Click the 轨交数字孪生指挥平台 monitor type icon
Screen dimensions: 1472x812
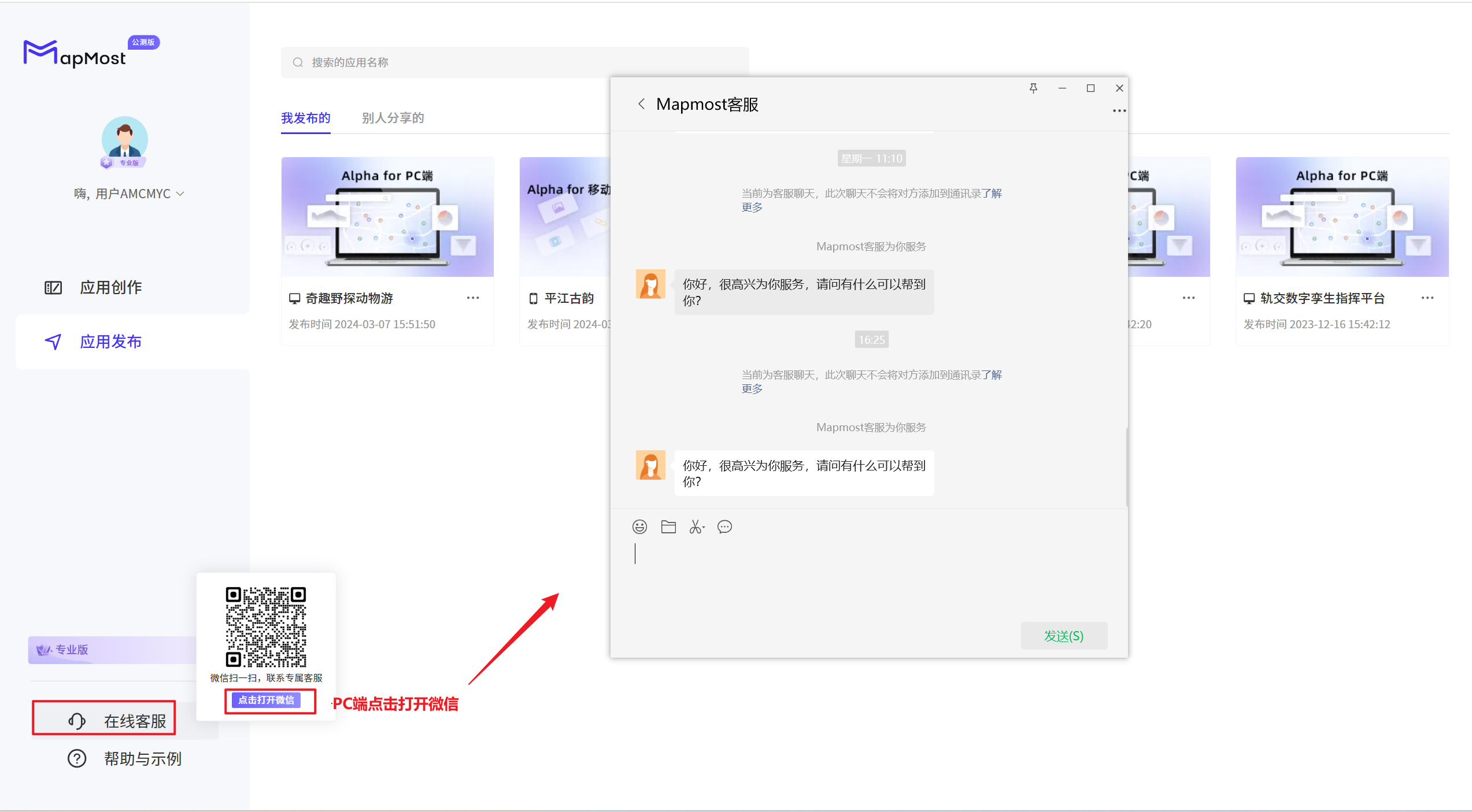click(1249, 298)
